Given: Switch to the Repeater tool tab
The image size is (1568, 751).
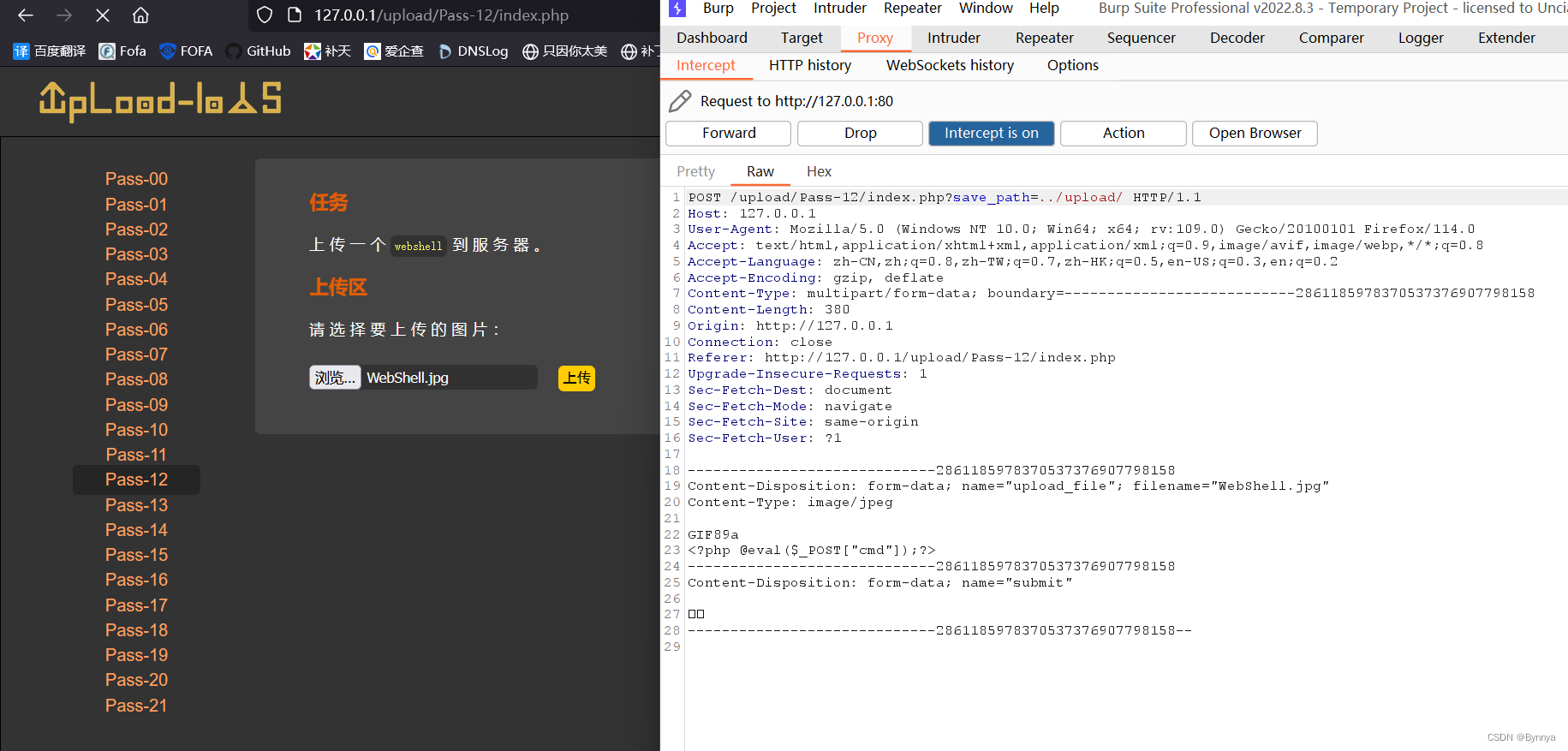Looking at the screenshot, I should (1045, 38).
